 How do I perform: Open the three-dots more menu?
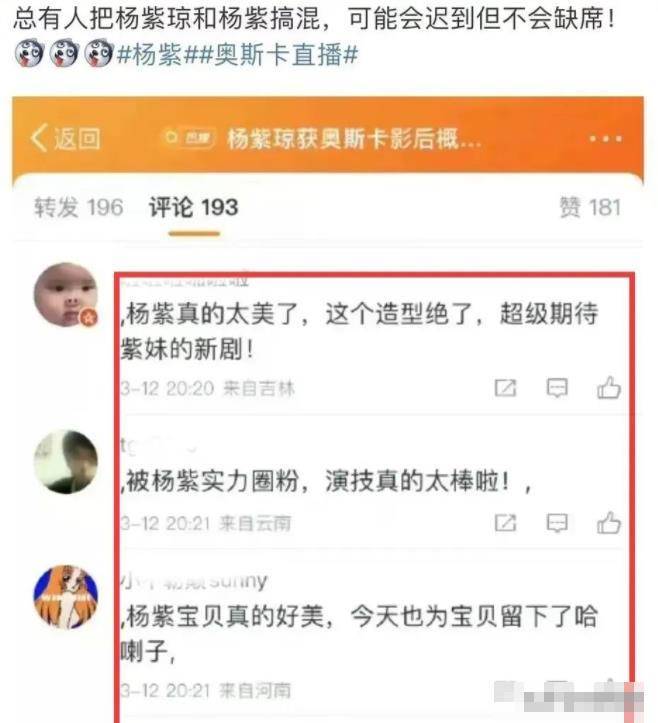tap(605, 138)
